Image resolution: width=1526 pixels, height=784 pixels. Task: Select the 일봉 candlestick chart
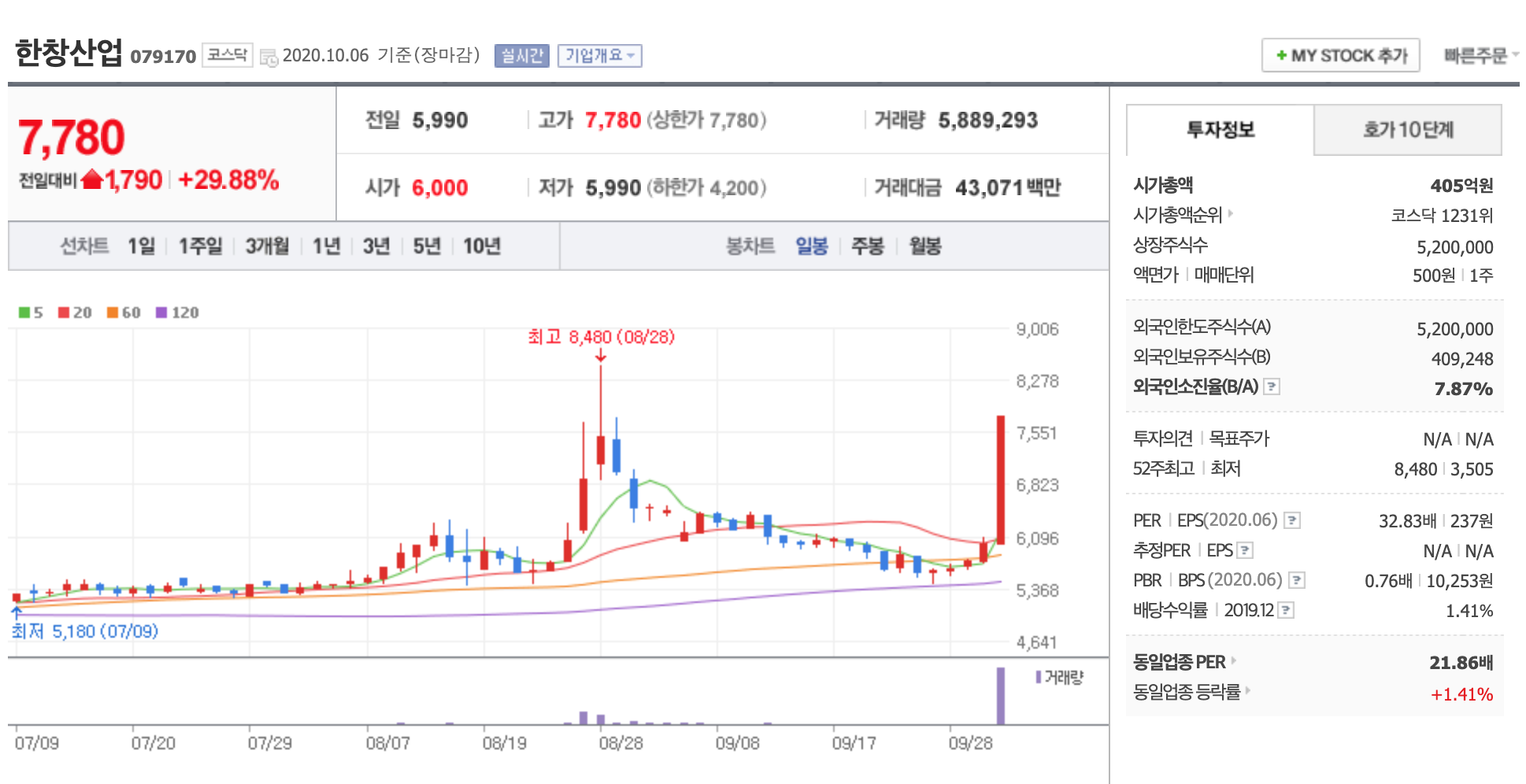812,246
